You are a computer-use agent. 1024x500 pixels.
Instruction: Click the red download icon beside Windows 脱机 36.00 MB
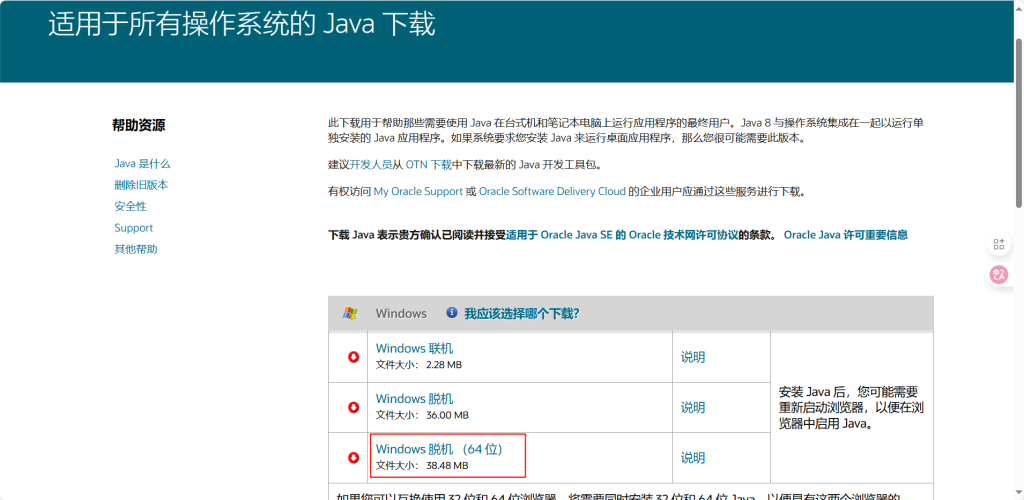pyautogui.click(x=353, y=407)
